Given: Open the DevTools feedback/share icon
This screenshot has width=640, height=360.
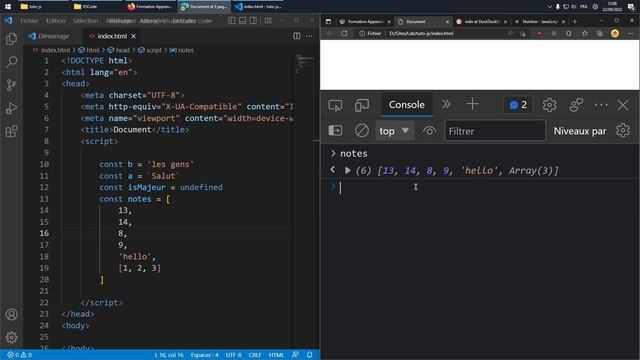Looking at the screenshot, I should point(576,105).
